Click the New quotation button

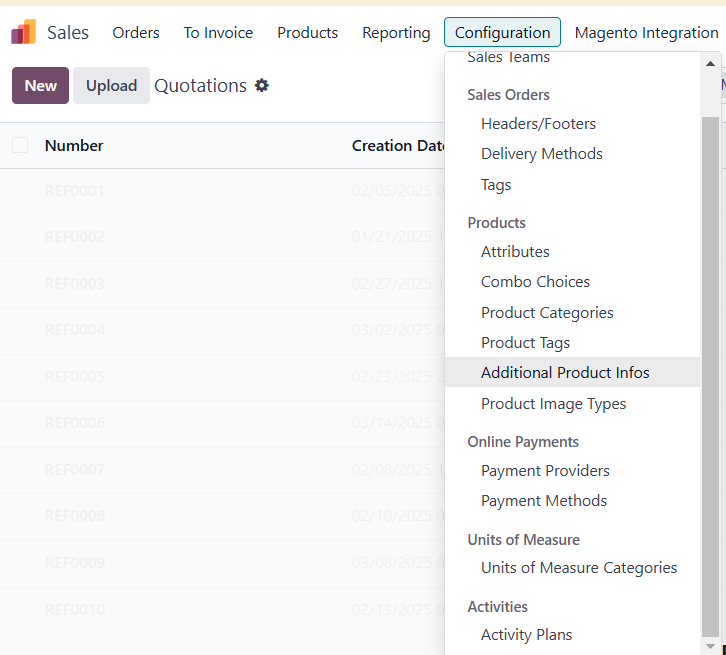40,86
